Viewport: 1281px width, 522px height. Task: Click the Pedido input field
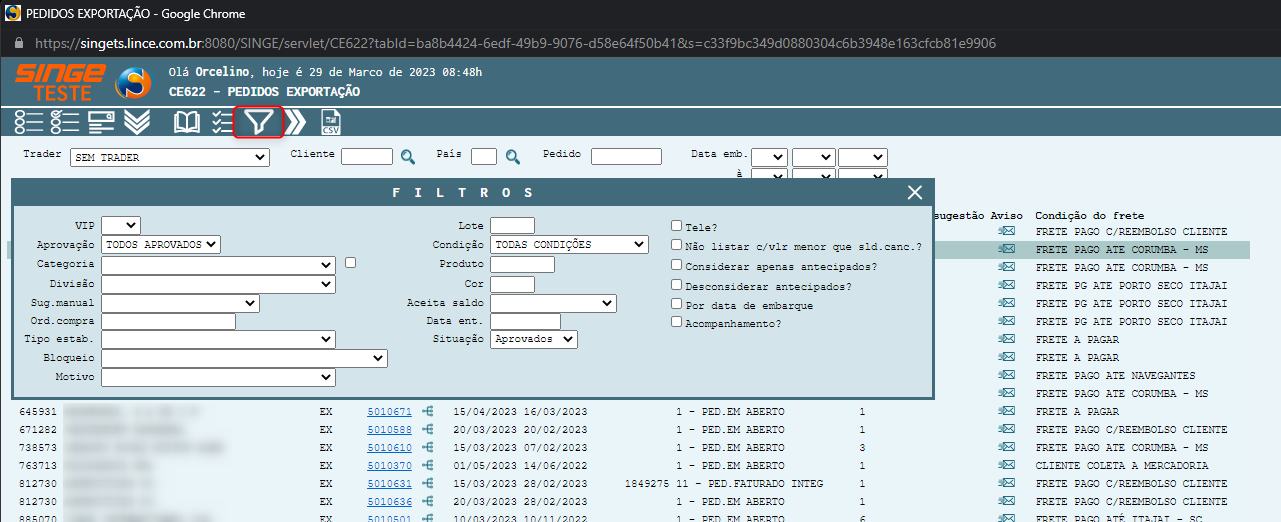pyautogui.click(x=626, y=156)
